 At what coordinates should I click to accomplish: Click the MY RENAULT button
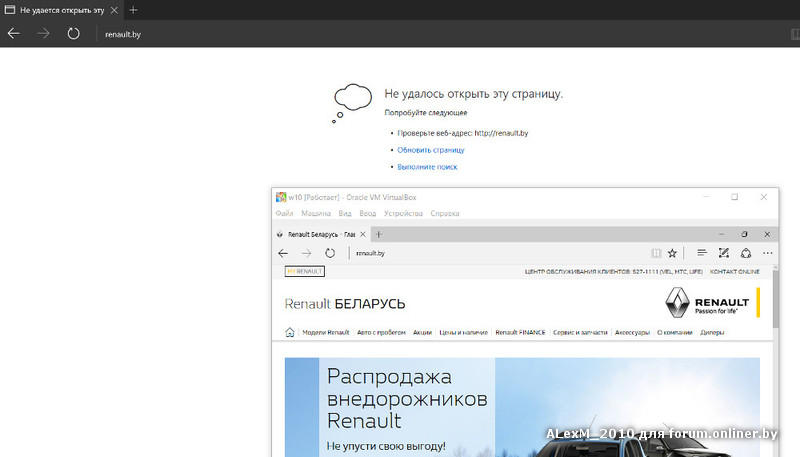(305, 271)
